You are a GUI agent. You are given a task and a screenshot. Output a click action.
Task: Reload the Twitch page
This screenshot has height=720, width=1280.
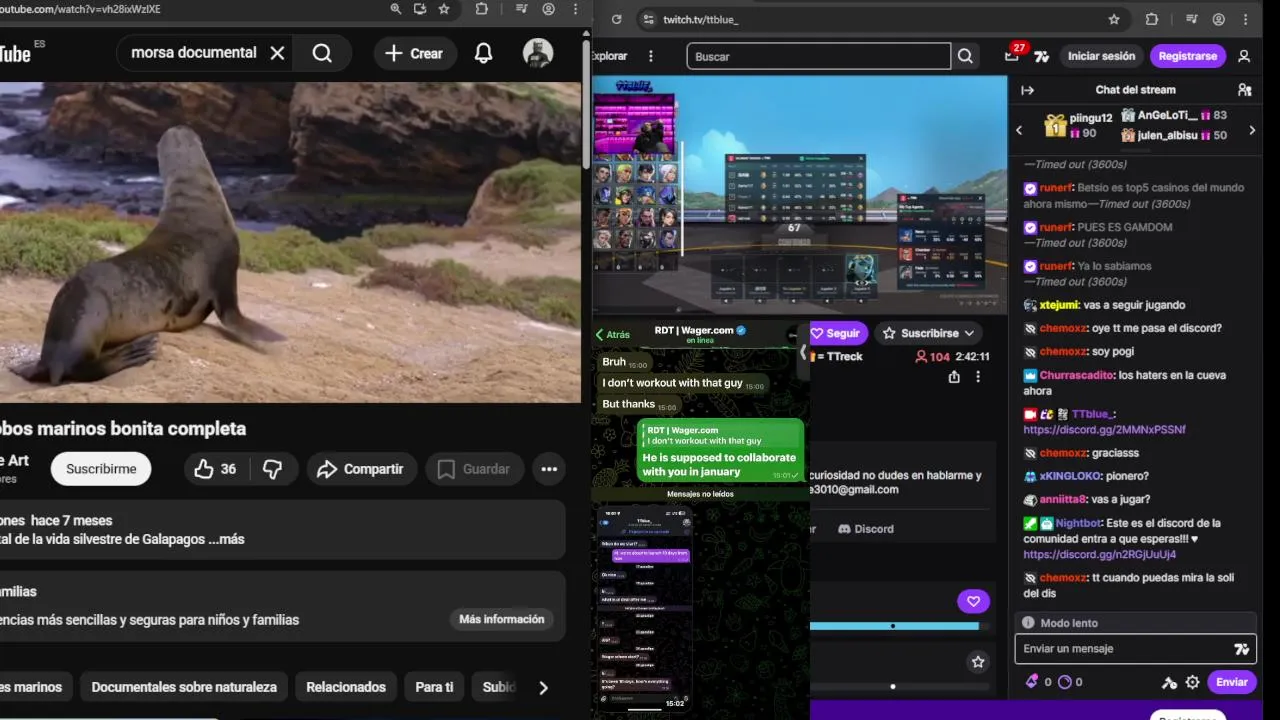click(617, 19)
